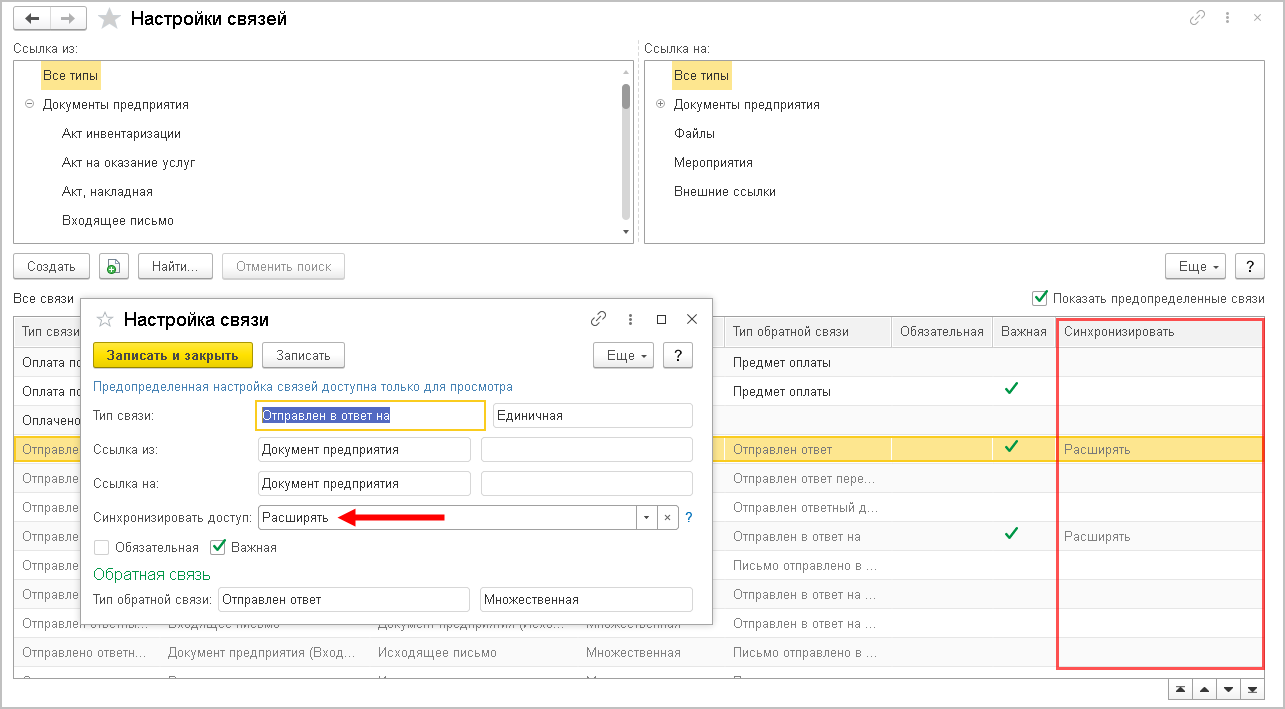
Task: Enable the Обязательная checkbox
Action: (101, 547)
